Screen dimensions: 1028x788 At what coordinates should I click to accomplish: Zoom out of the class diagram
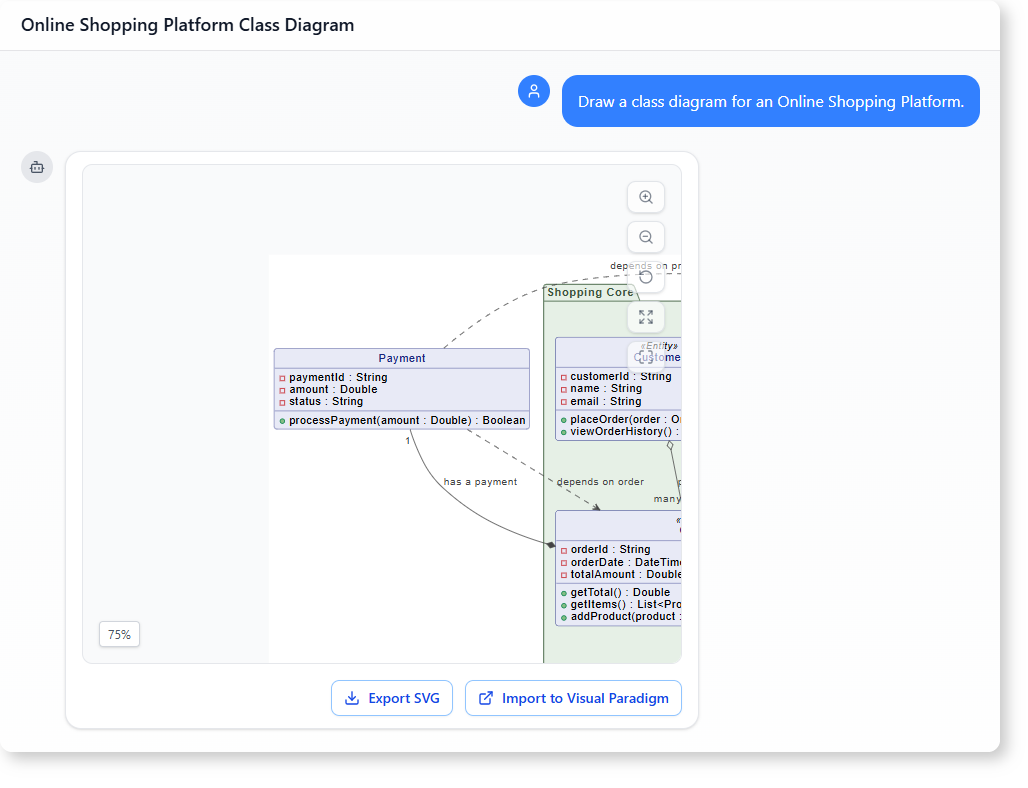[645, 238]
